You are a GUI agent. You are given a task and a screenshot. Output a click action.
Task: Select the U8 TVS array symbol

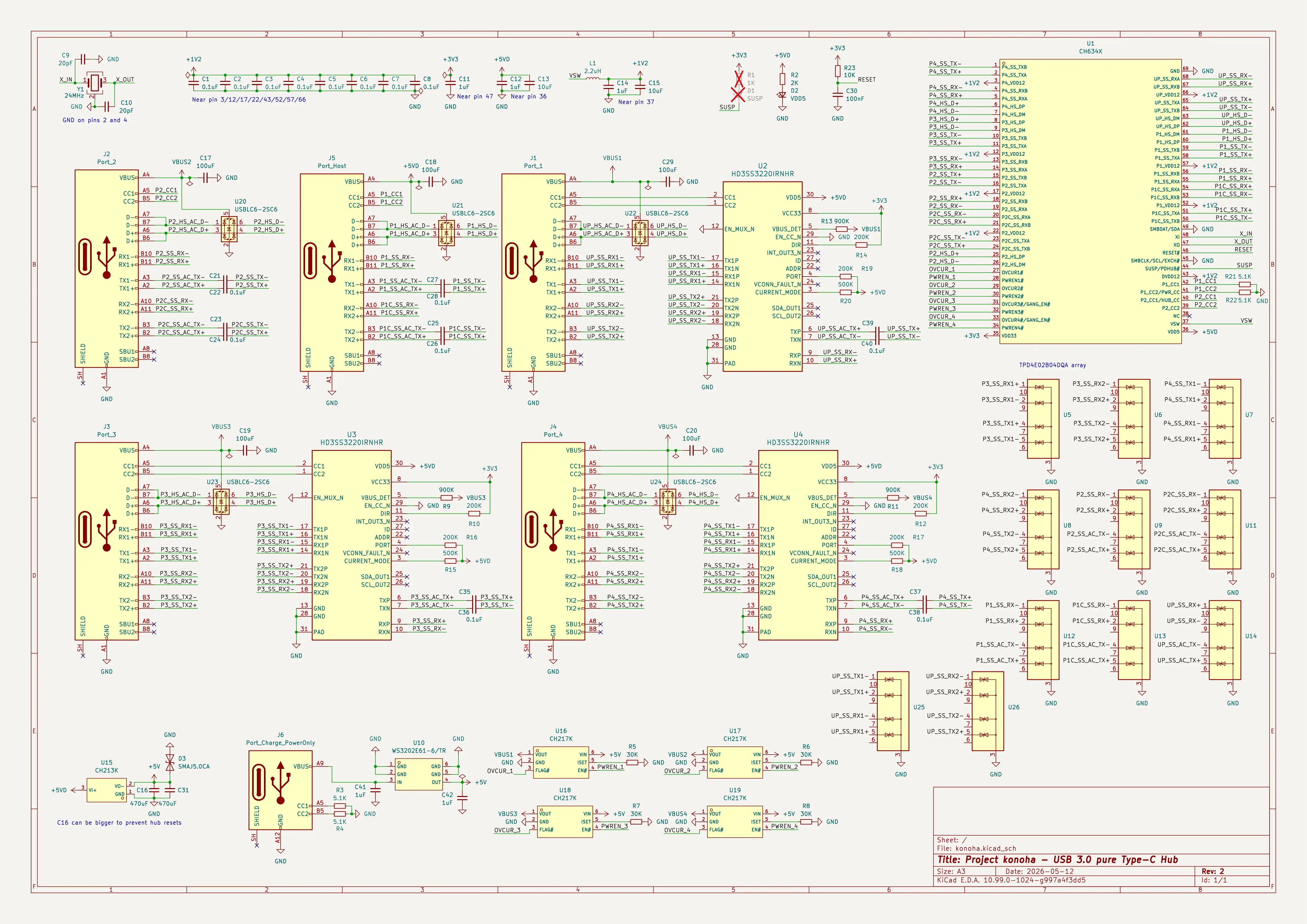[1043, 529]
